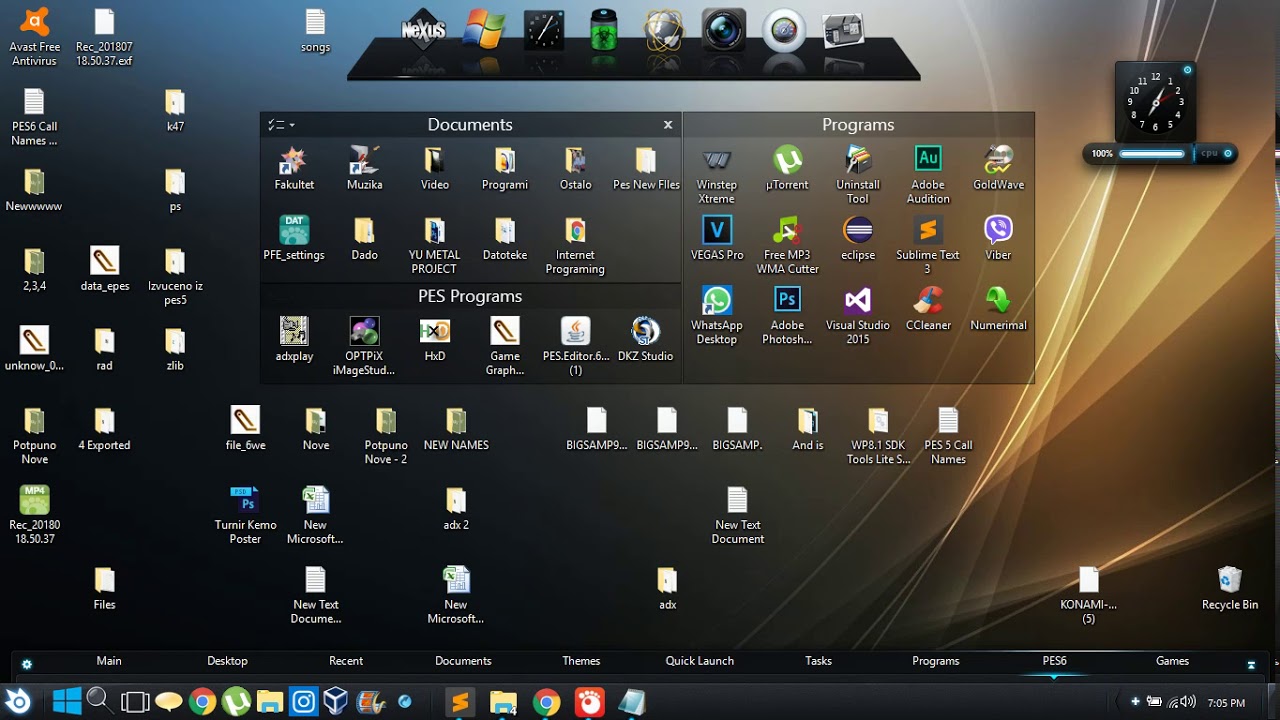The height and width of the screenshot is (720, 1280).
Task: Close the Documents fence
Action: 668,125
